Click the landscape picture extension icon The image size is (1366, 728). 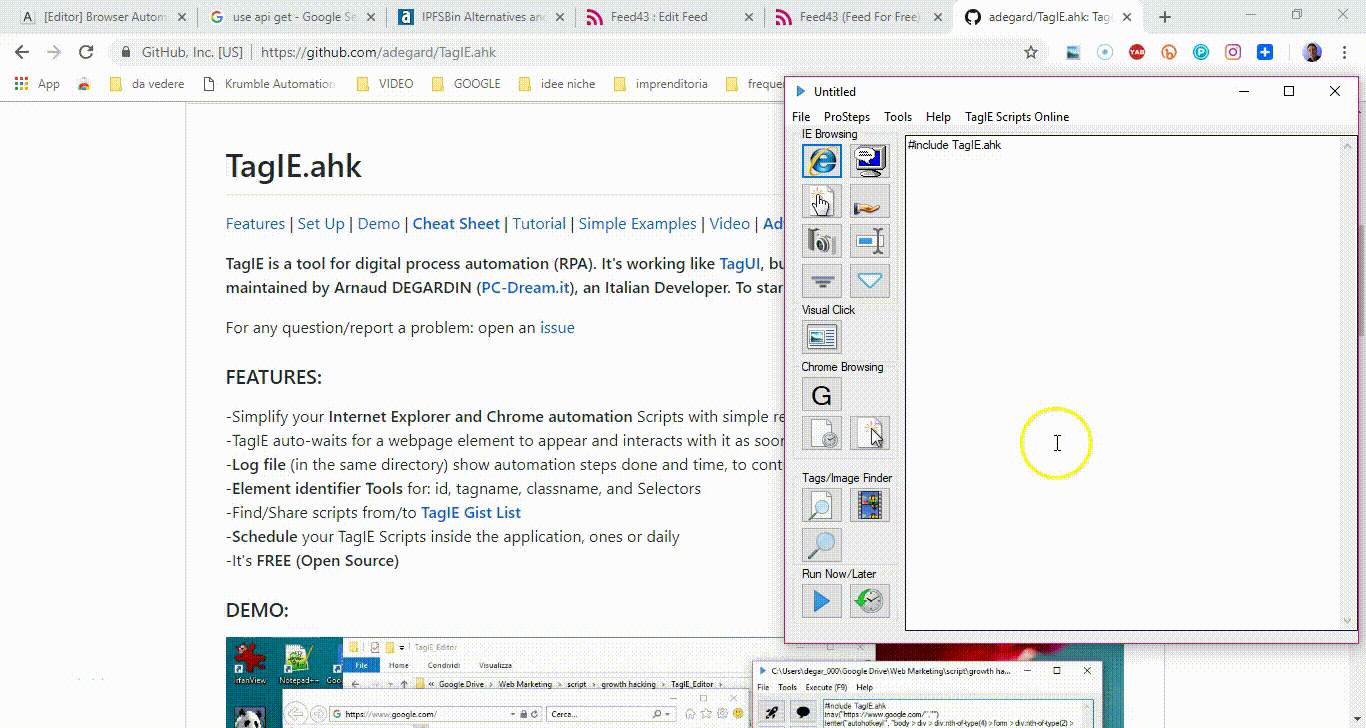point(1073,53)
